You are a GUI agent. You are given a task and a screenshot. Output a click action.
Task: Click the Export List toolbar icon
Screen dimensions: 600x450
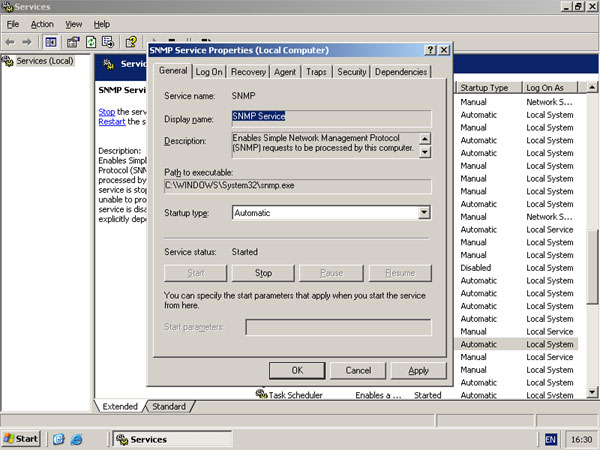click(108, 42)
